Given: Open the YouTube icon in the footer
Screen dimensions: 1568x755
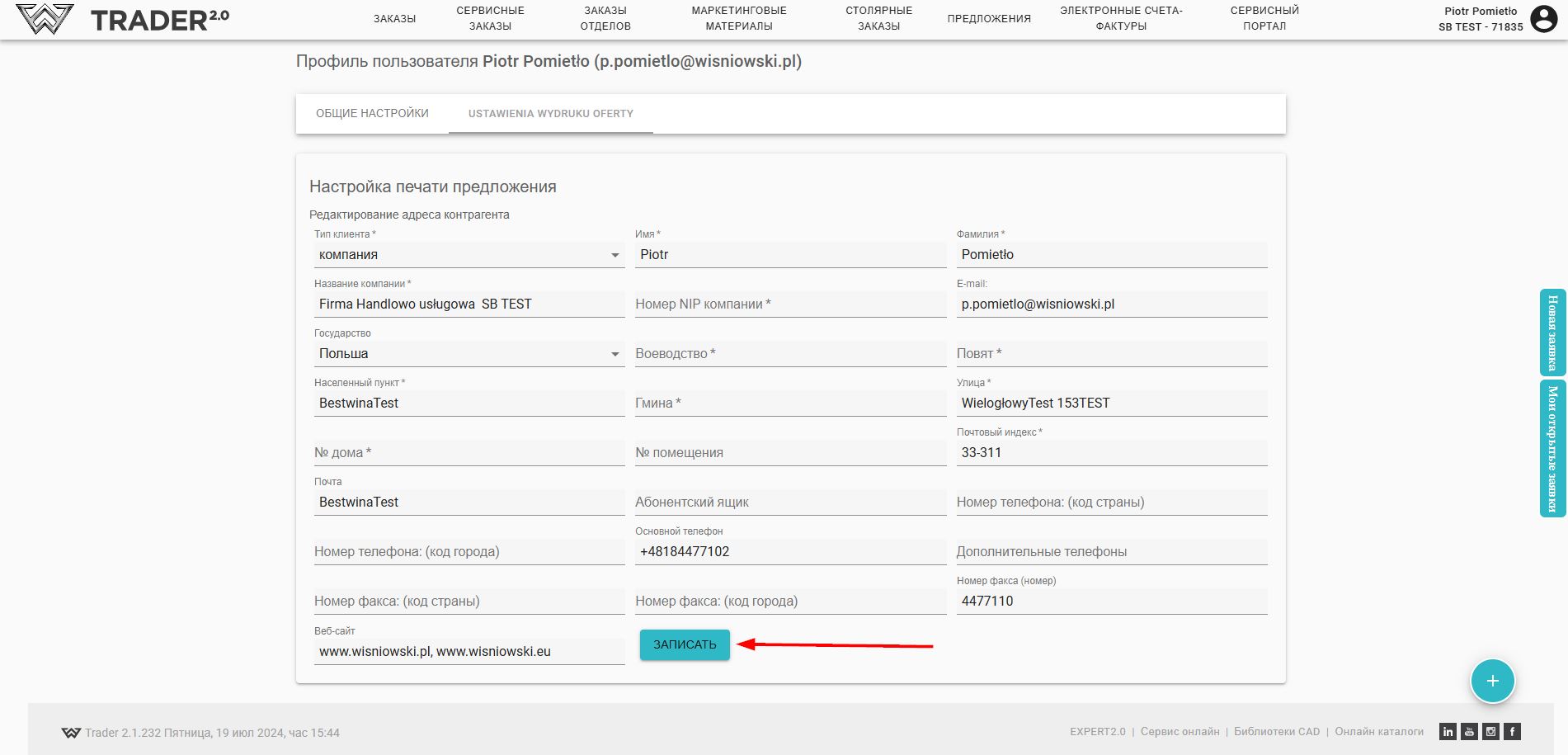Looking at the screenshot, I should point(1469,732).
